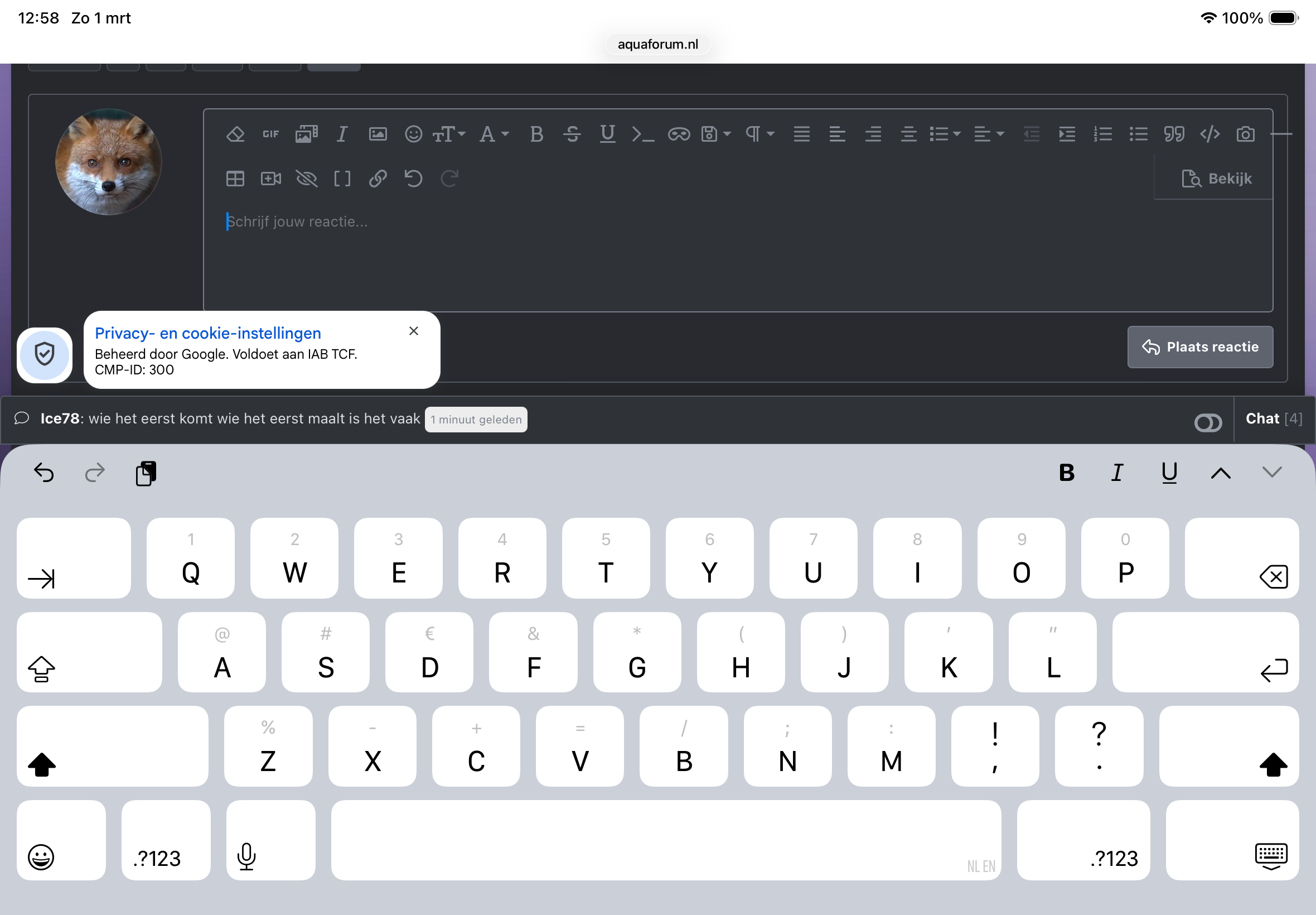
Task: Open the GIF picker in the editor
Action: point(271,134)
